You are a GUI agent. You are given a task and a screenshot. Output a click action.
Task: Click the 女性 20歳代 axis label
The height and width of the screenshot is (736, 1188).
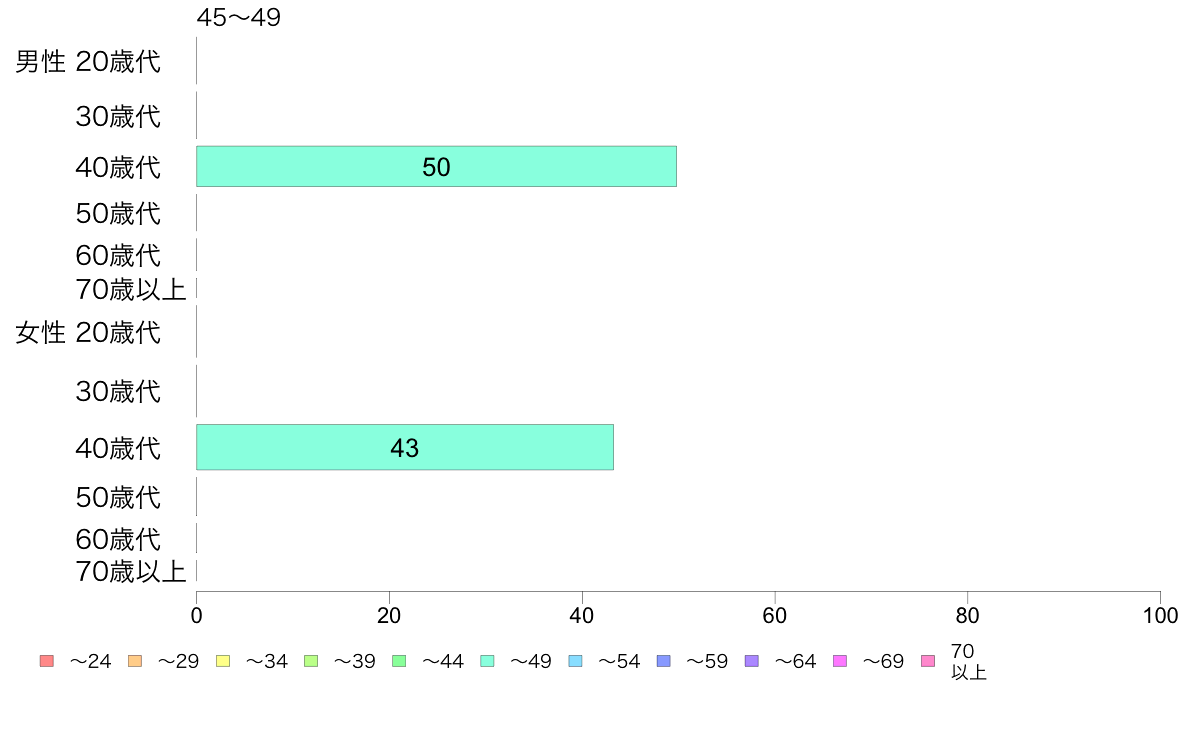point(88,332)
